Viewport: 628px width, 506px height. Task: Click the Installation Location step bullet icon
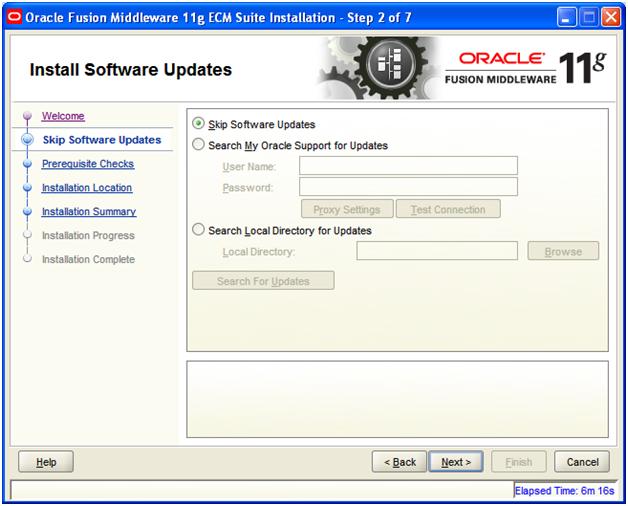pos(27,187)
